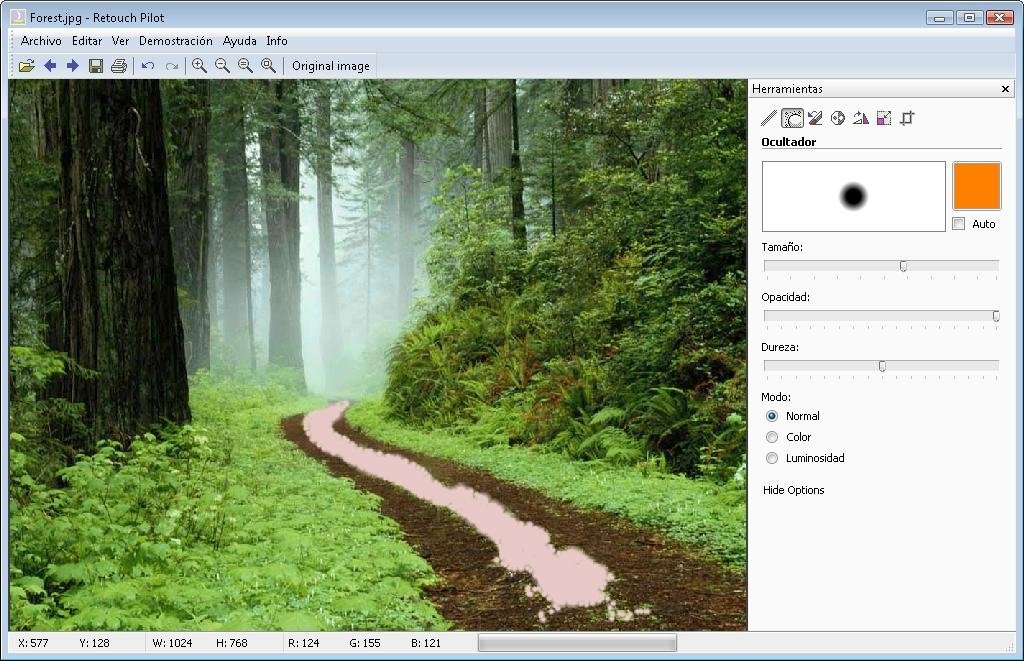
Task: Select the undo brush eraser tool
Action: coord(815,118)
